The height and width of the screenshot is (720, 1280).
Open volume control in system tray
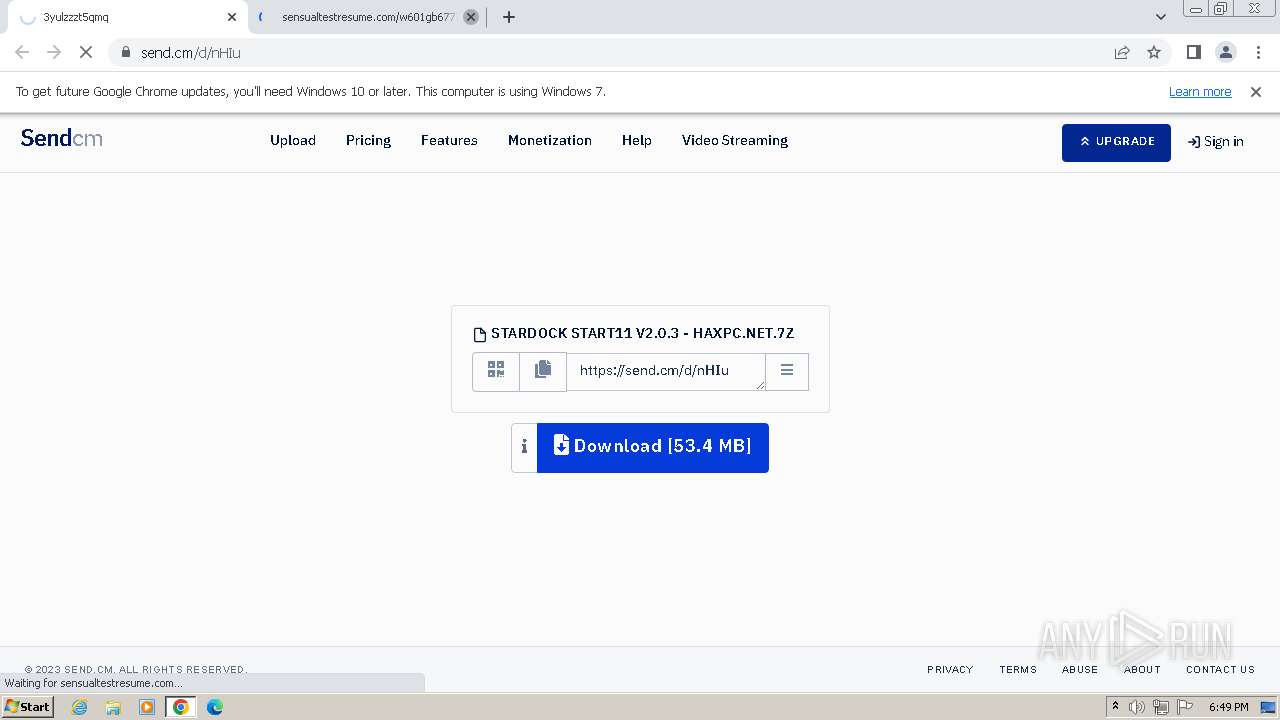(x=1137, y=707)
